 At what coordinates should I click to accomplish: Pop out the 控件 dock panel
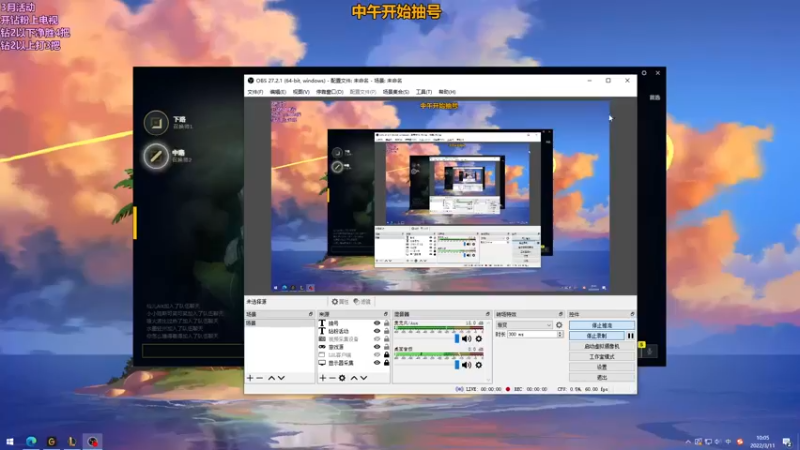click(x=632, y=314)
